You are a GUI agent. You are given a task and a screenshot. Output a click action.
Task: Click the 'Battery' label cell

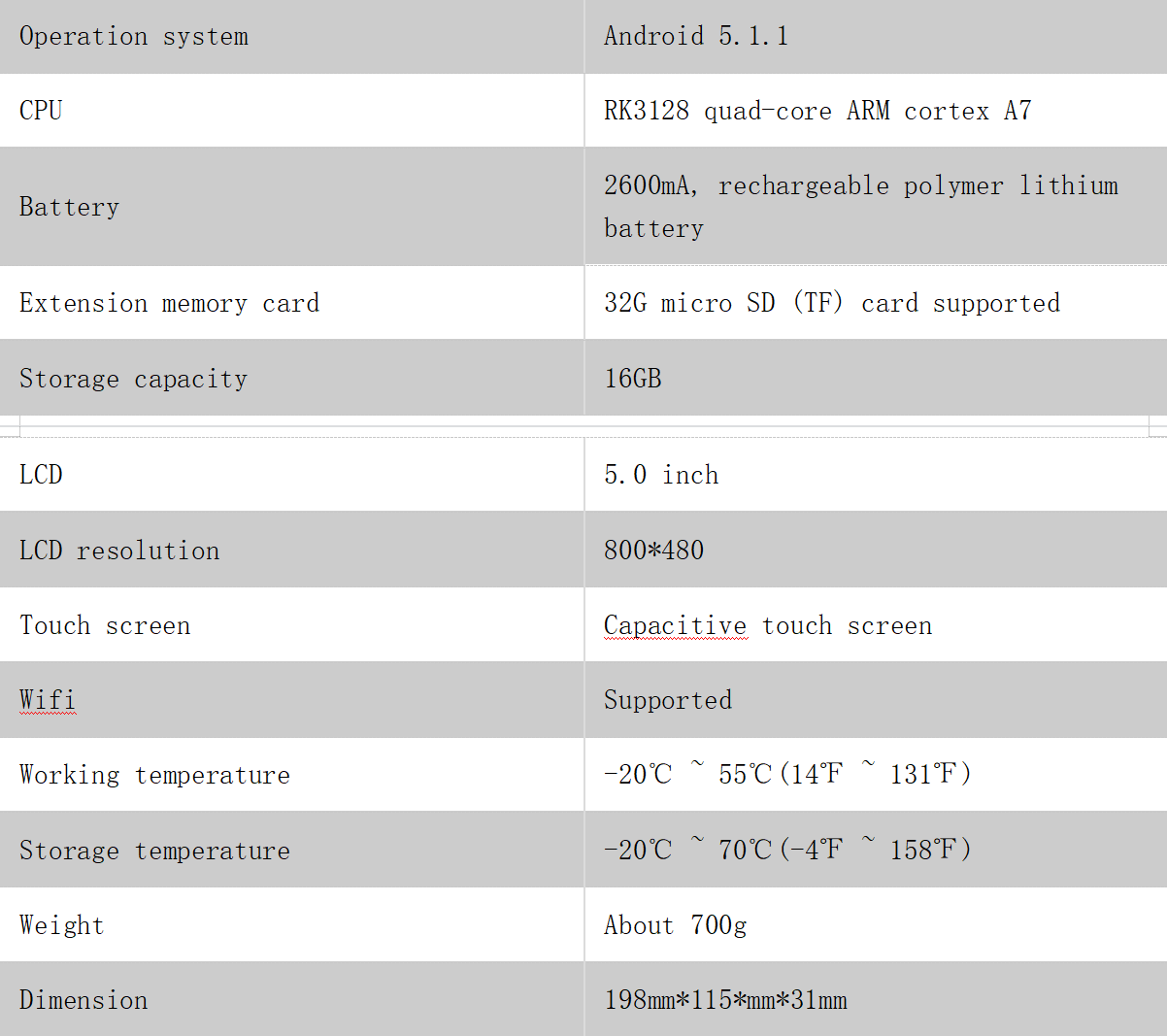[291, 207]
